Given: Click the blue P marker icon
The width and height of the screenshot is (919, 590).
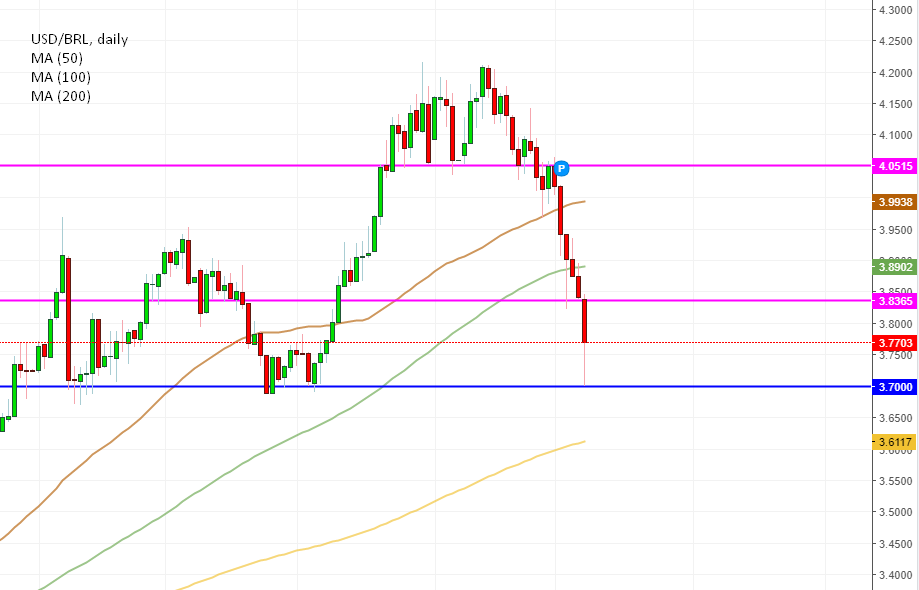Looking at the screenshot, I should [561, 168].
